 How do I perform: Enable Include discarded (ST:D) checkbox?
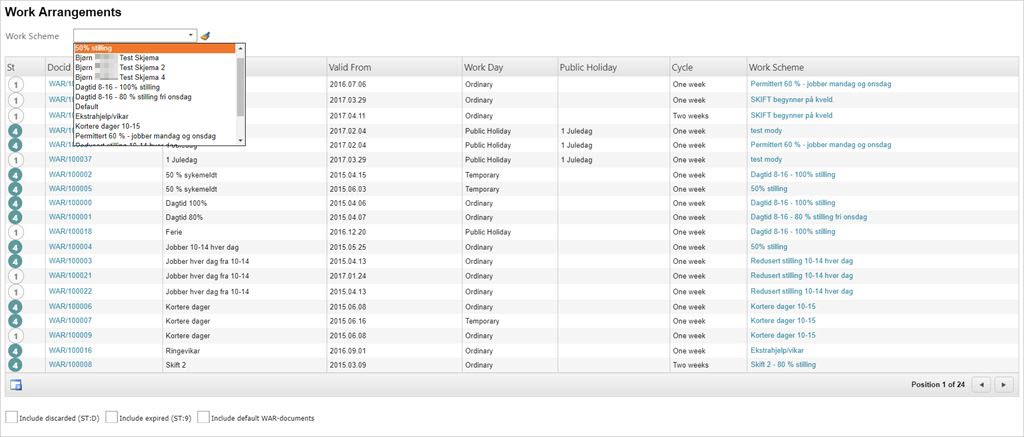11,417
